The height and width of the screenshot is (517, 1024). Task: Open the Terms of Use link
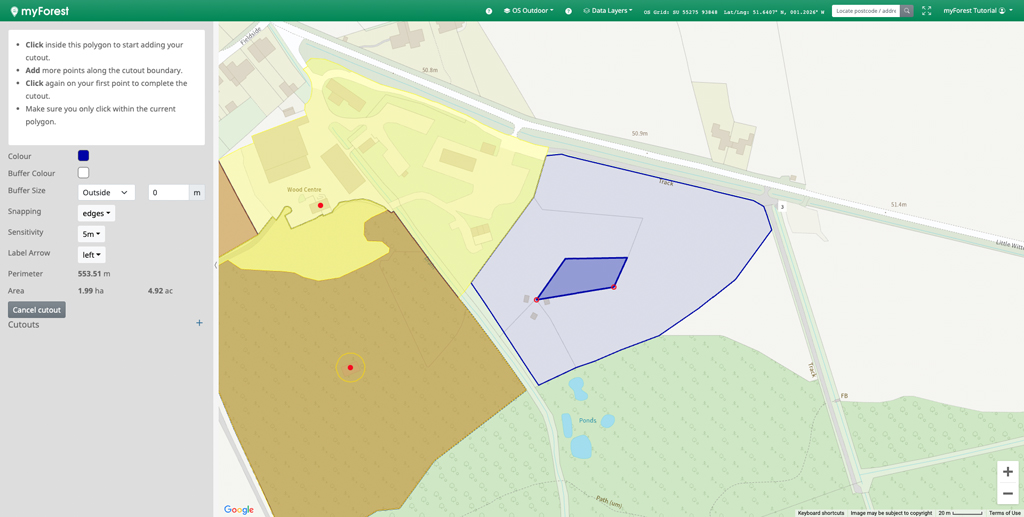point(1004,513)
